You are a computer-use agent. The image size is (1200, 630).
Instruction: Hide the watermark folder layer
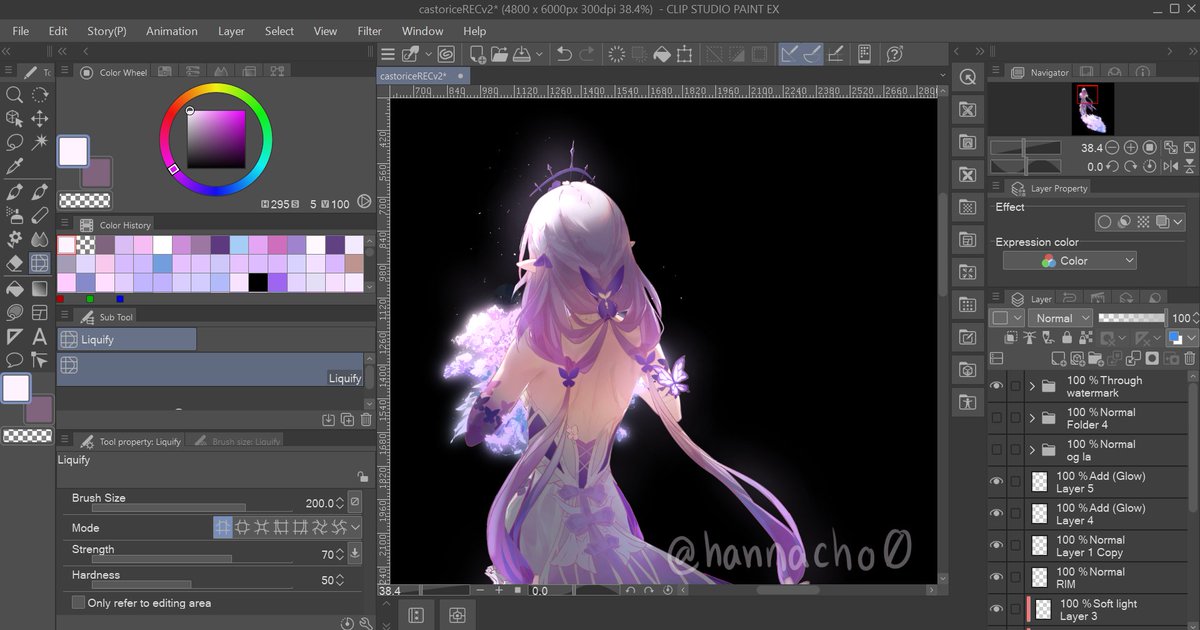tap(996, 386)
